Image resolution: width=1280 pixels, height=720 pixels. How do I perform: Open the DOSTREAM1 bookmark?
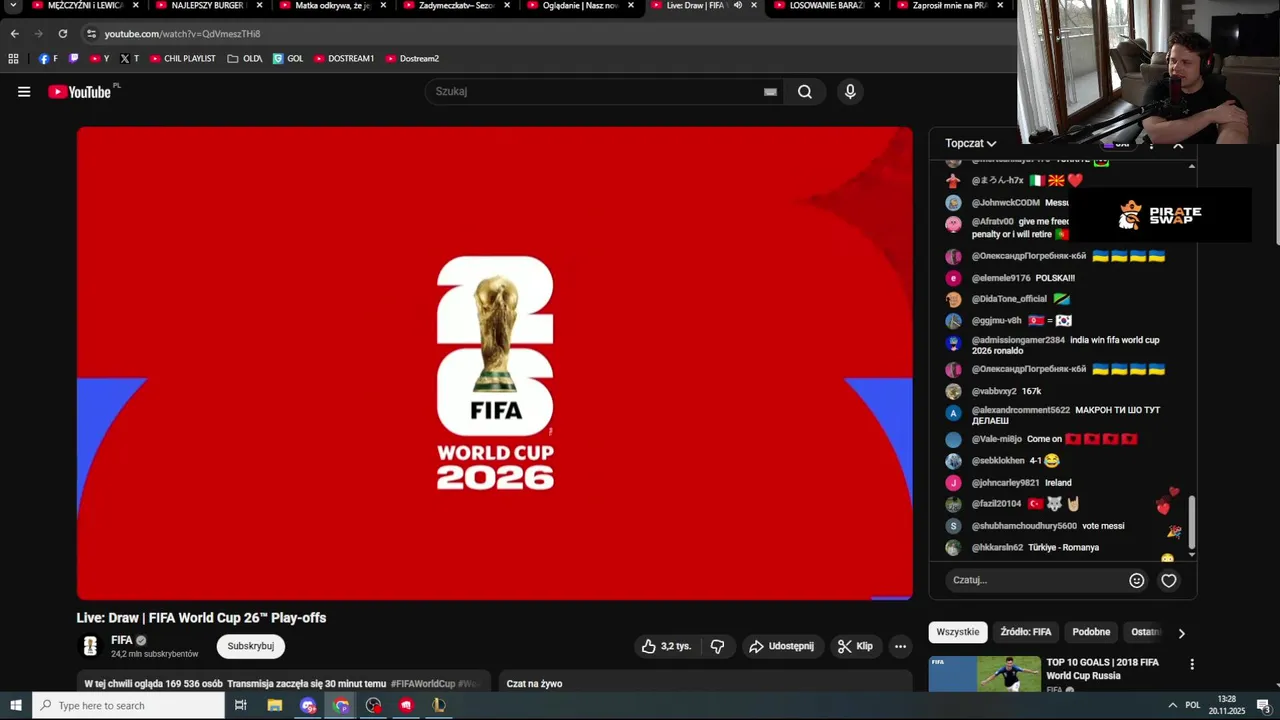tap(343, 59)
